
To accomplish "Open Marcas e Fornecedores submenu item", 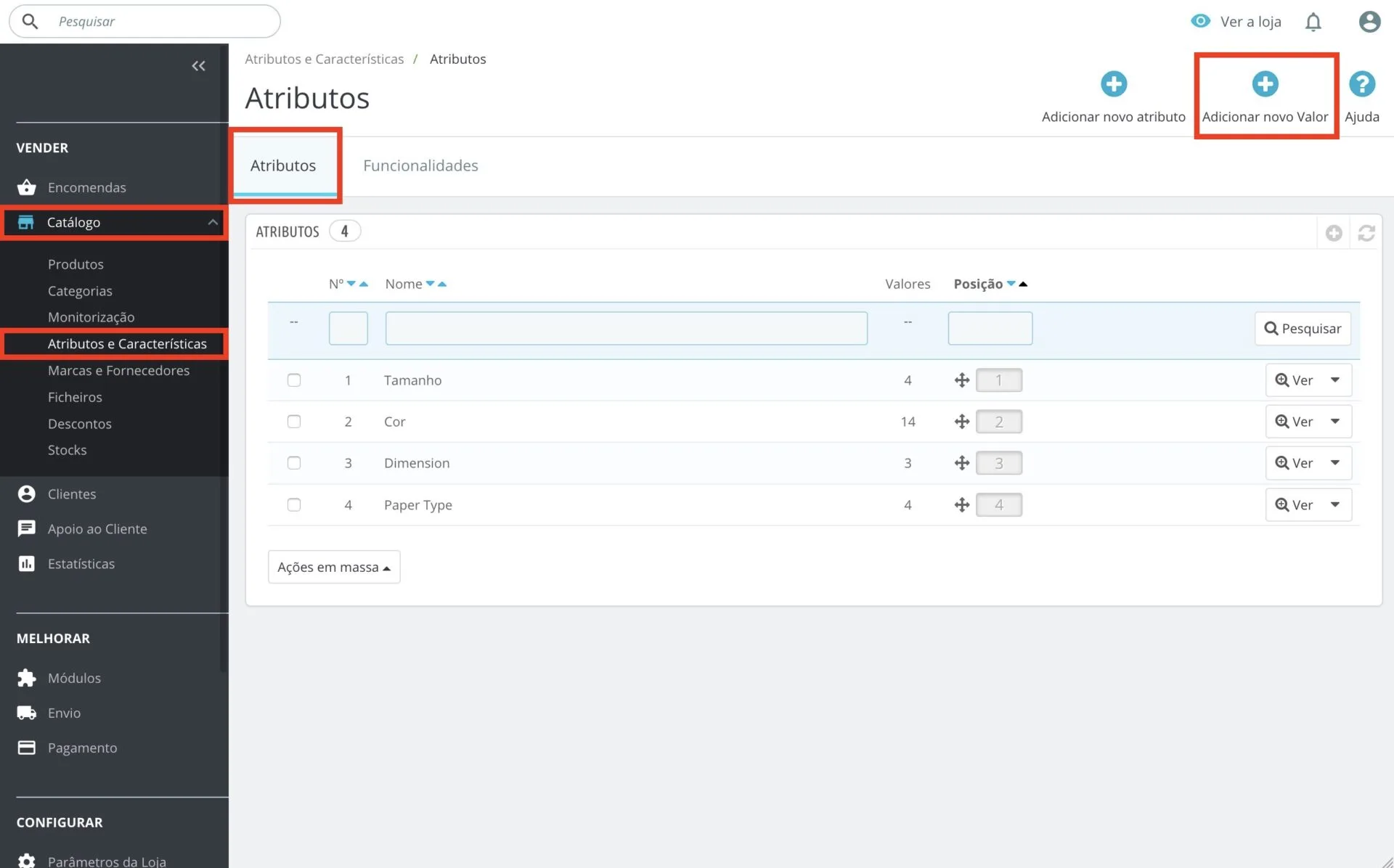I will [118, 370].
